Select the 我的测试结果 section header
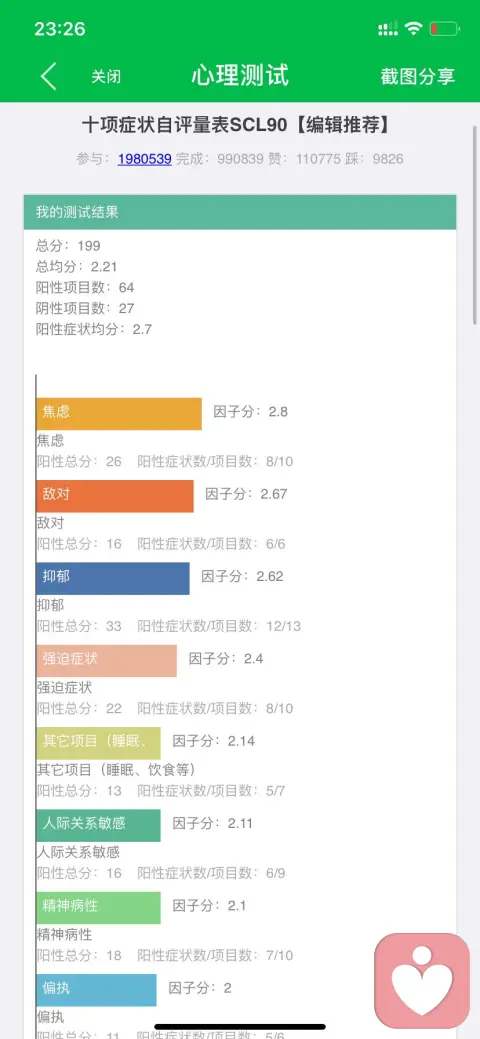Screen dimensions: 480x1039 [240, 212]
